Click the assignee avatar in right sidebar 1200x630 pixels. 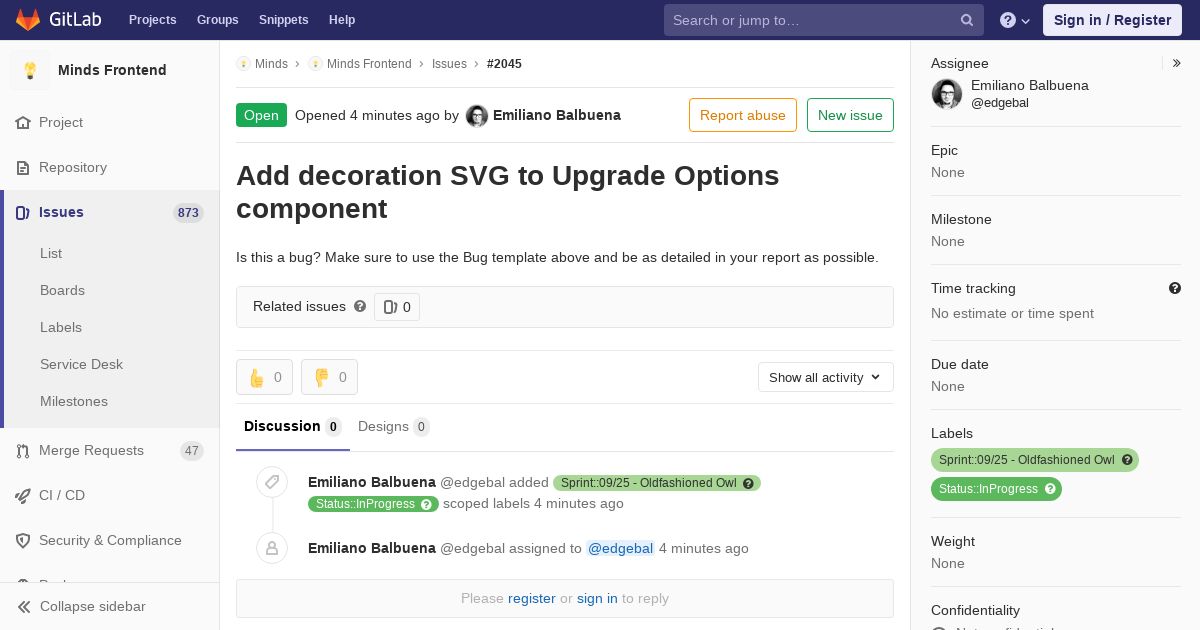947,94
